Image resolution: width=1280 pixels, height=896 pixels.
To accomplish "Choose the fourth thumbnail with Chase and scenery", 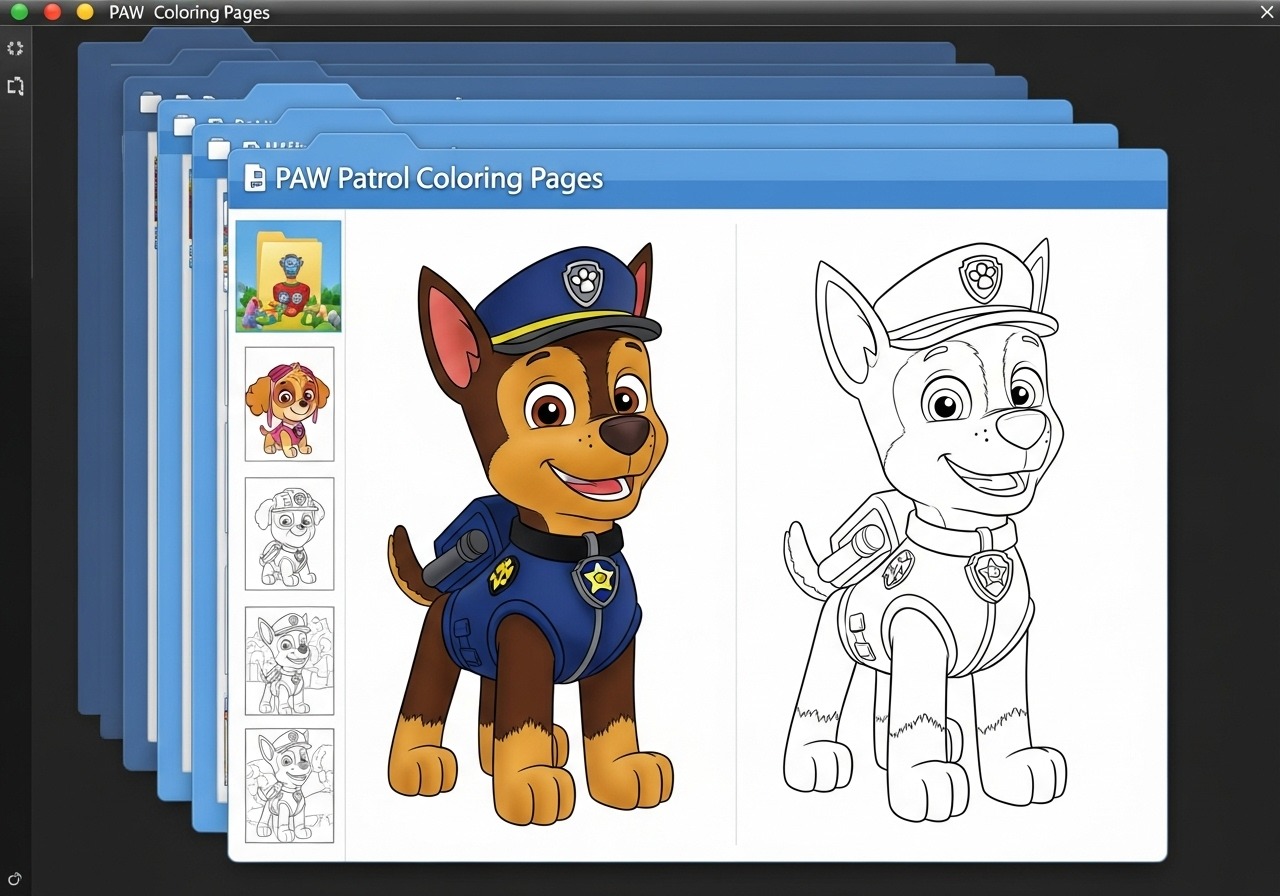I will coord(289,660).
